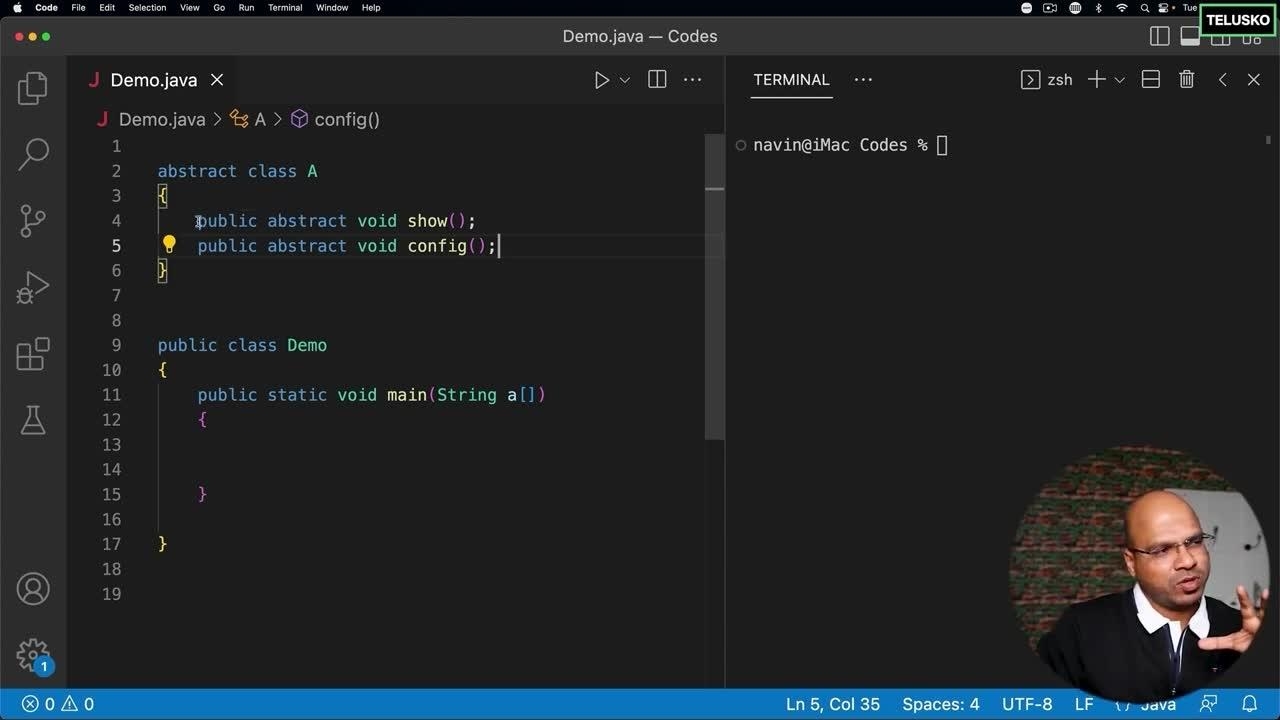The height and width of the screenshot is (720, 1280).
Task: Click the Spaces: 4 indentation setting
Action: click(x=940, y=704)
